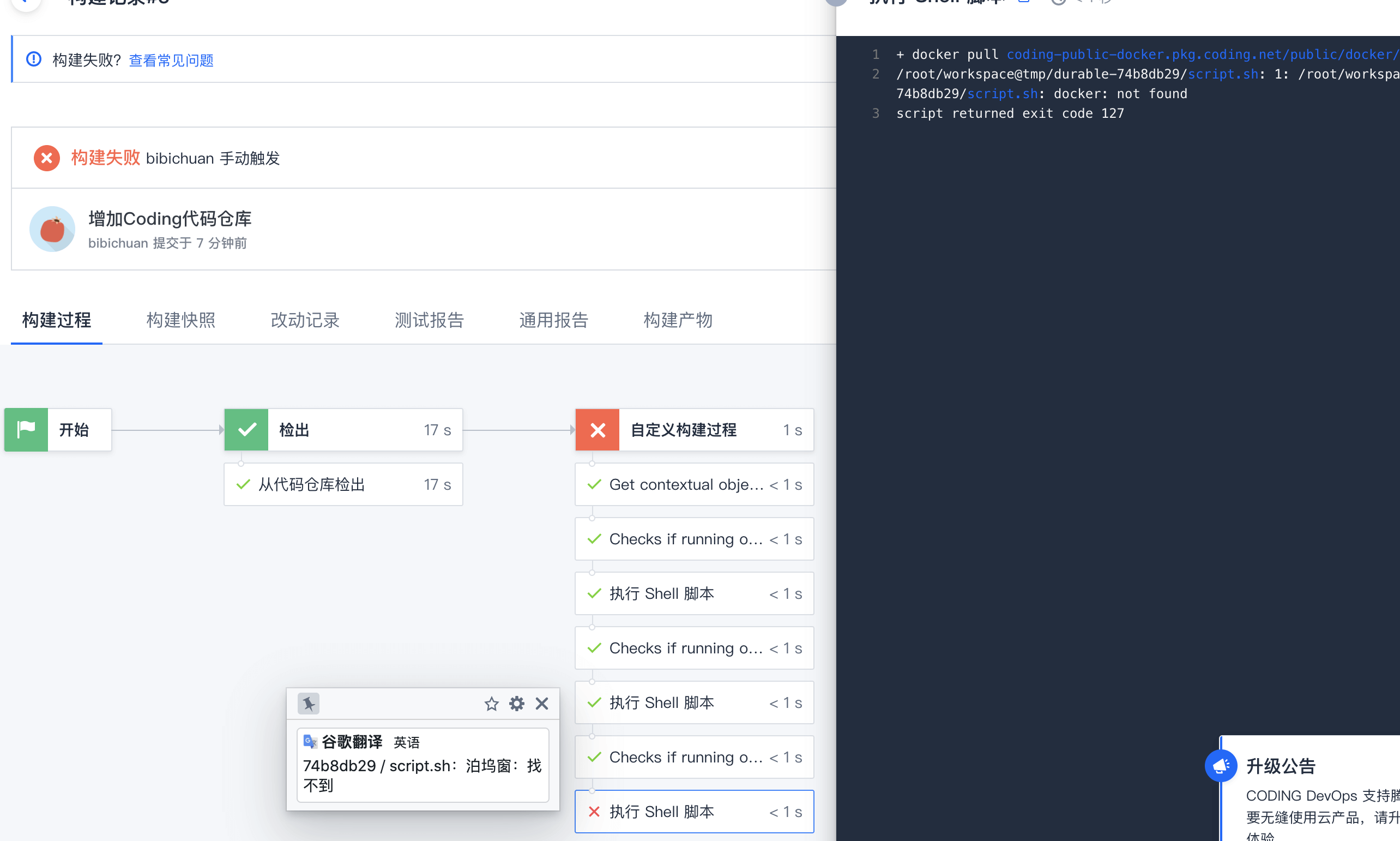Open the 查看常见问题 link
The height and width of the screenshot is (841, 1400).
[171, 60]
